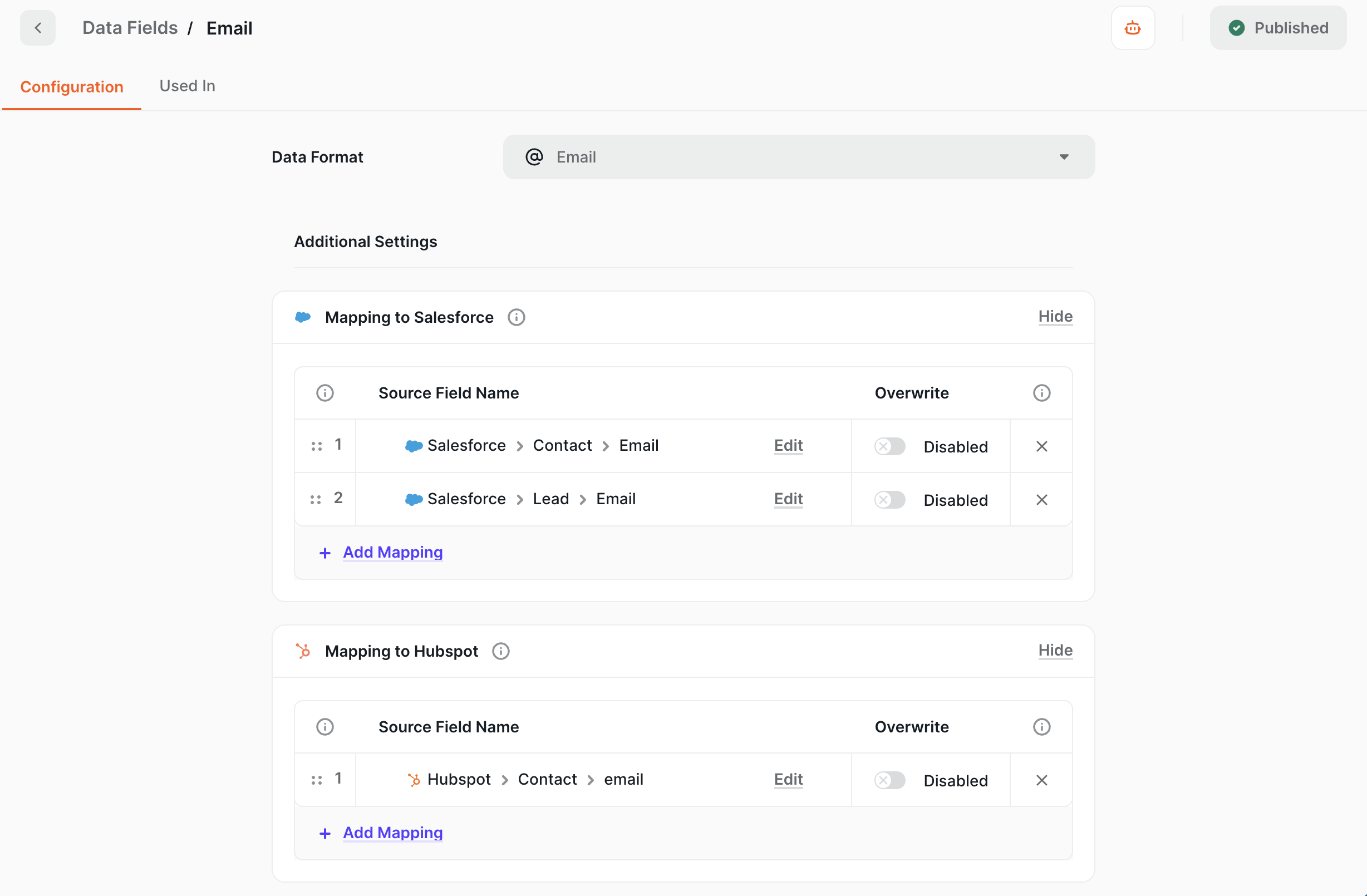Edit the Hubspot Contact email mapping
Screen dimensions: 1367x896
point(788,779)
